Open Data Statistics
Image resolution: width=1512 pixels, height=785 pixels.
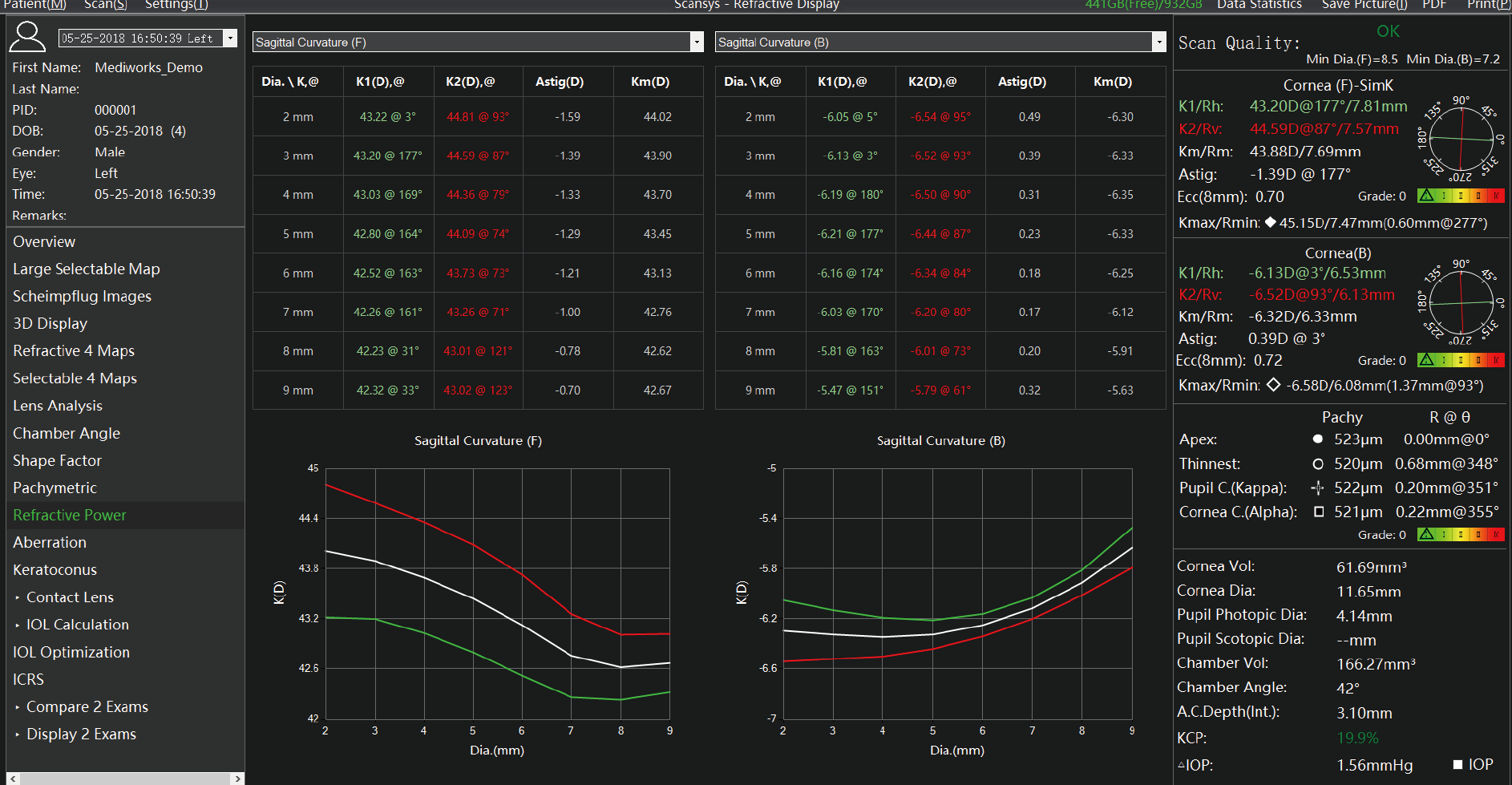(x=1259, y=5)
